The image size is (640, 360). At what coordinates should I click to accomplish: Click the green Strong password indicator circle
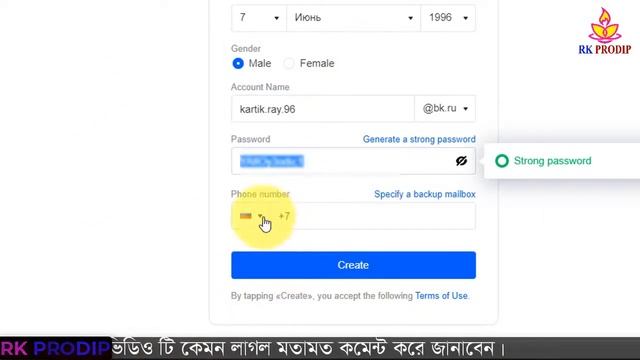point(502,161)
